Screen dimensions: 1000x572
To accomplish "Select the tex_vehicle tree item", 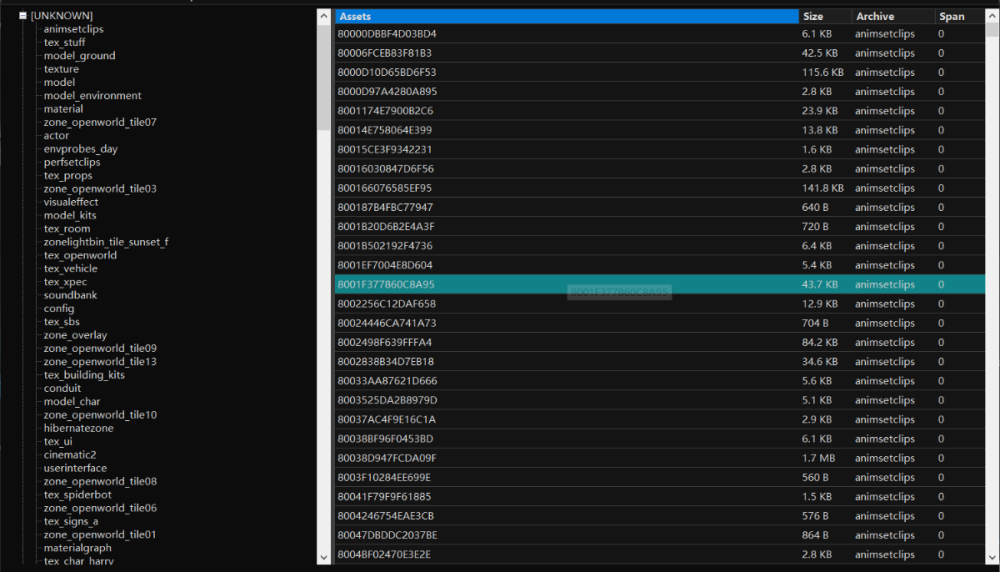I will [71, 268].
